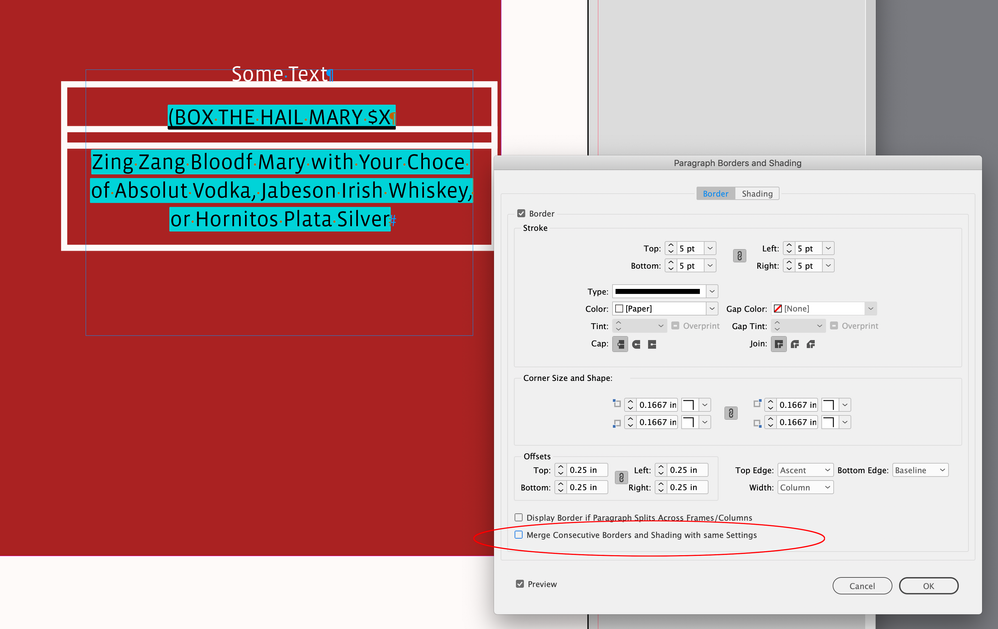The image size is (998, 629).
Task: Open the top-left corner shape dropdown
Action: click(705, 405)
